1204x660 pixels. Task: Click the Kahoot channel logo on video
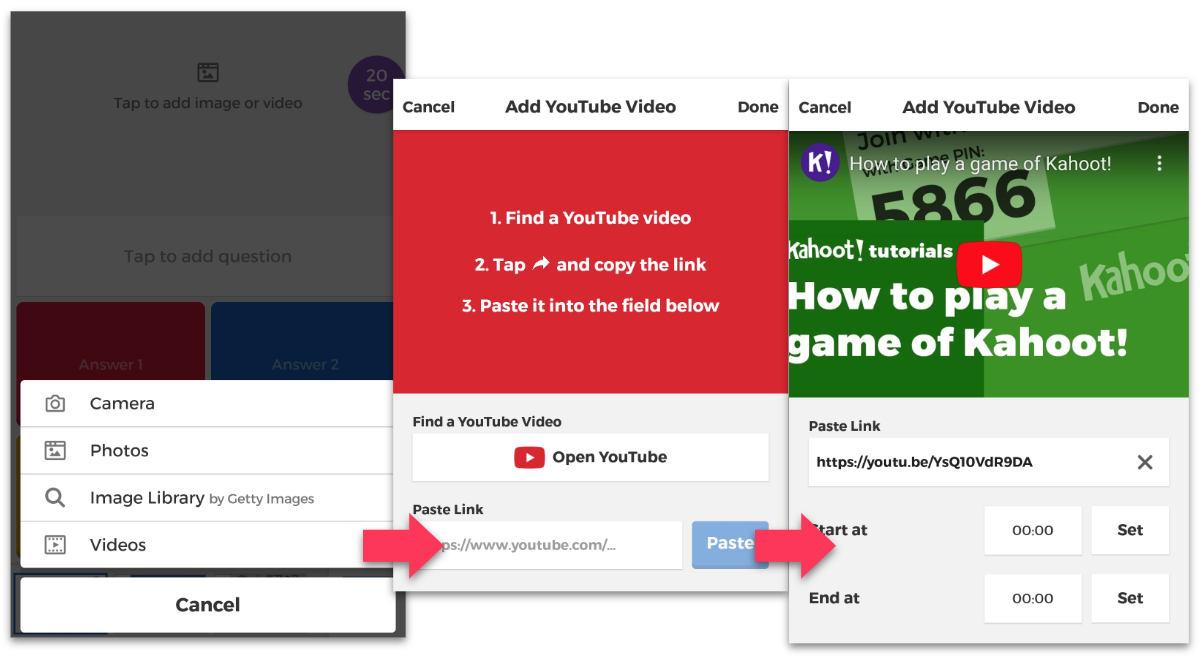(820, 163)
